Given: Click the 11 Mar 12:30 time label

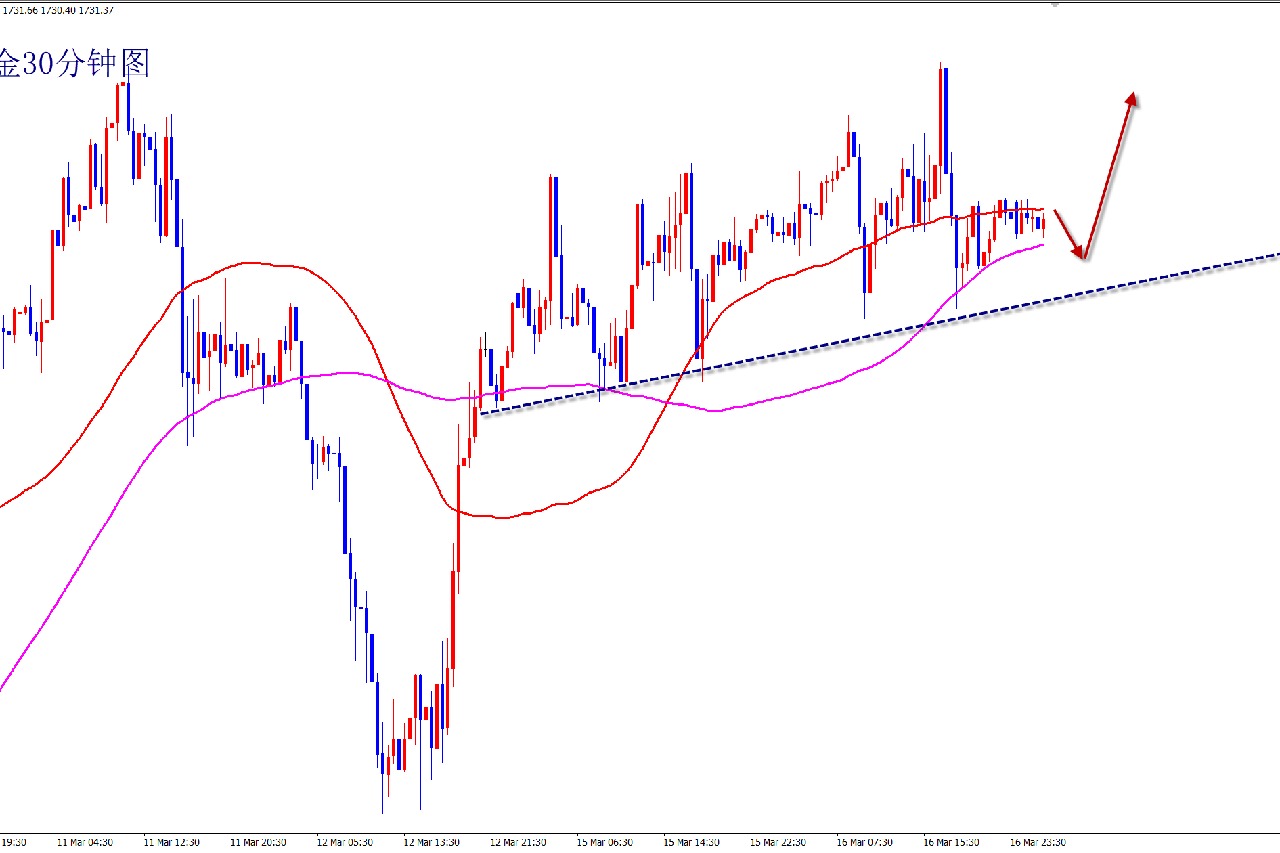Looking at the screenshot, I should (172, 842).
